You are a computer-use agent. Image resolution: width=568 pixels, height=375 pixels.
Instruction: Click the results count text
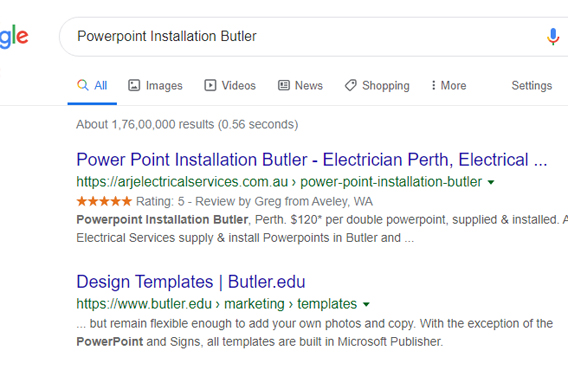[187, 125]
